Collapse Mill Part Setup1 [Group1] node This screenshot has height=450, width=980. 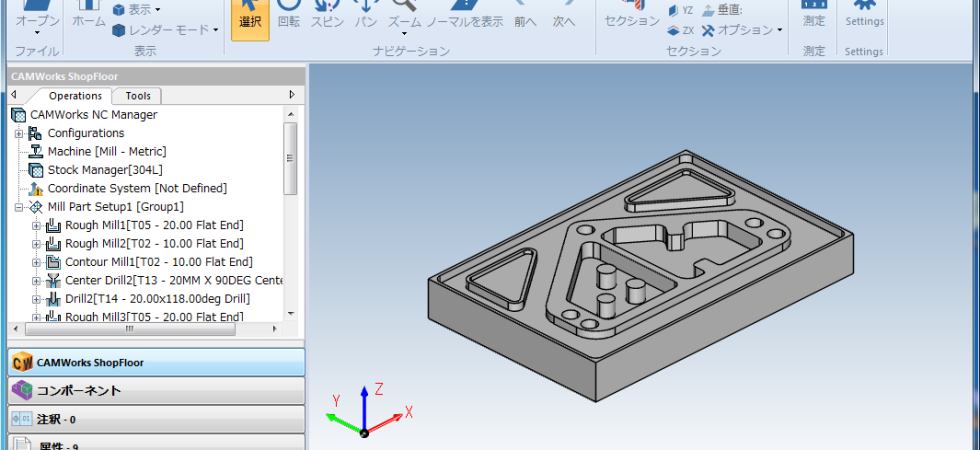[x=19, y=207]
